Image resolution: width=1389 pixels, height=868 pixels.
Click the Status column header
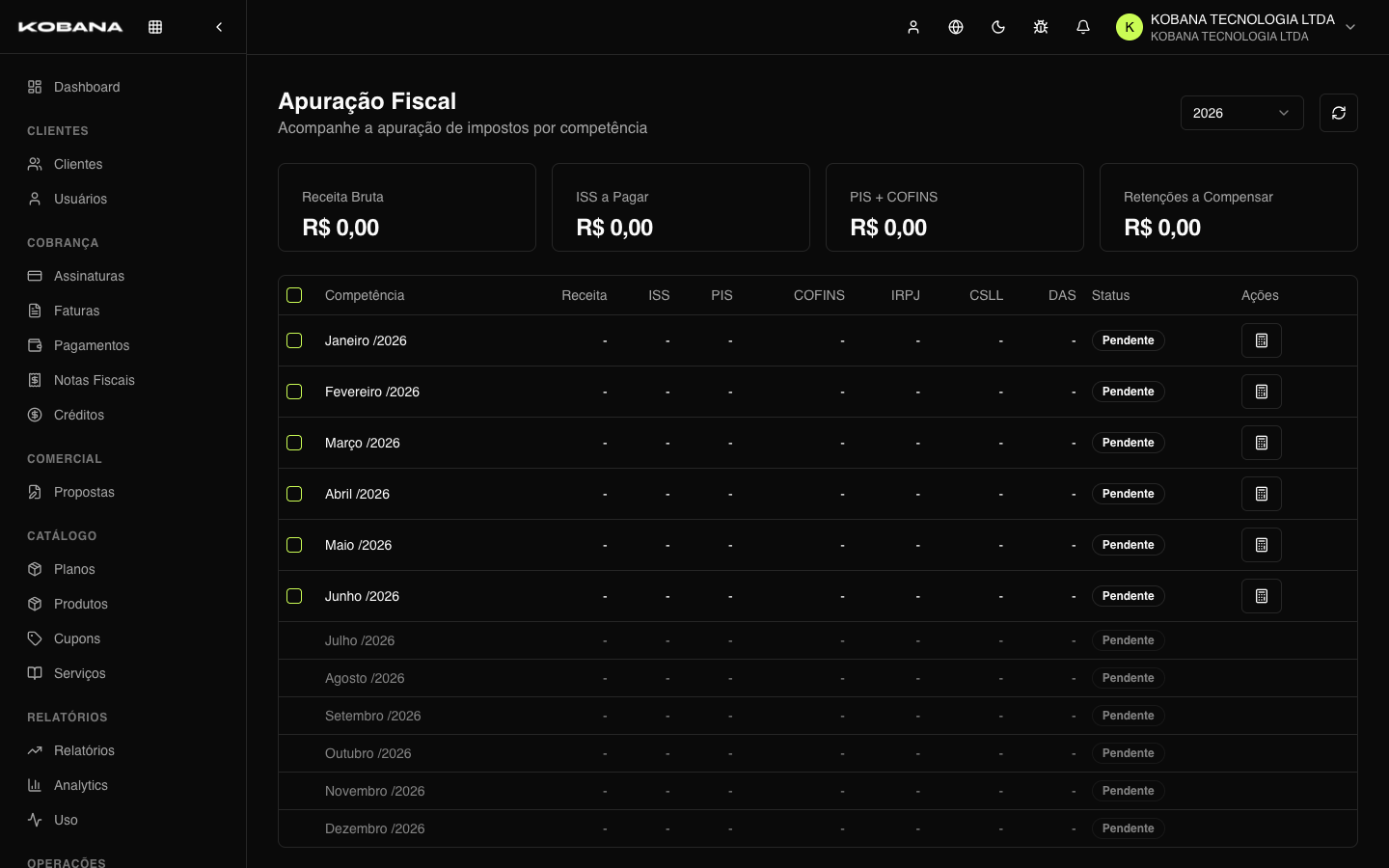1110,295
